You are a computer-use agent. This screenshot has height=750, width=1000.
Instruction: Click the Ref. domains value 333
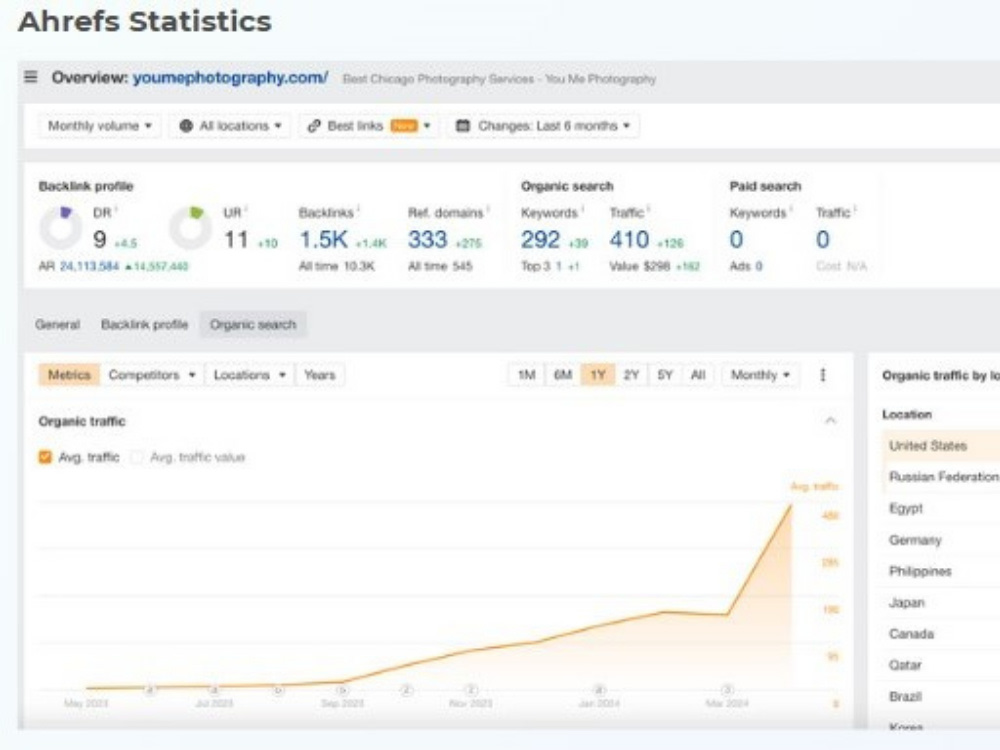pyautogui.click(x=427, y=240)
